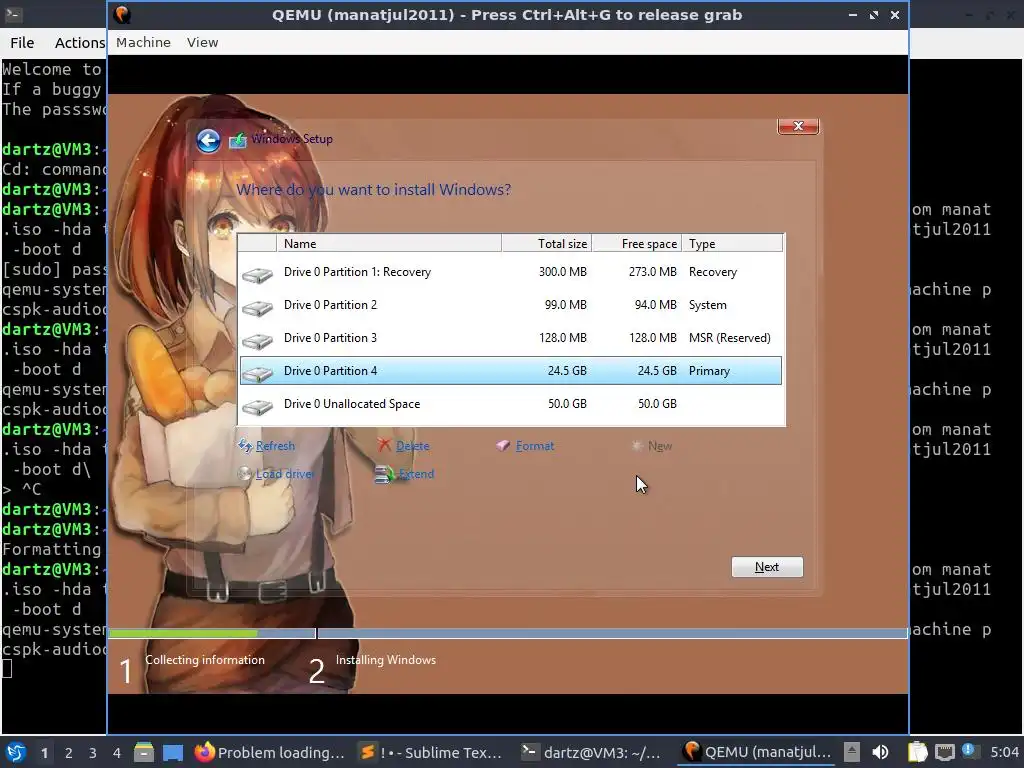This screenshot has height=768, width=1024.
Task: Select Drive 0 Partition 2 row
Action: 511,305
